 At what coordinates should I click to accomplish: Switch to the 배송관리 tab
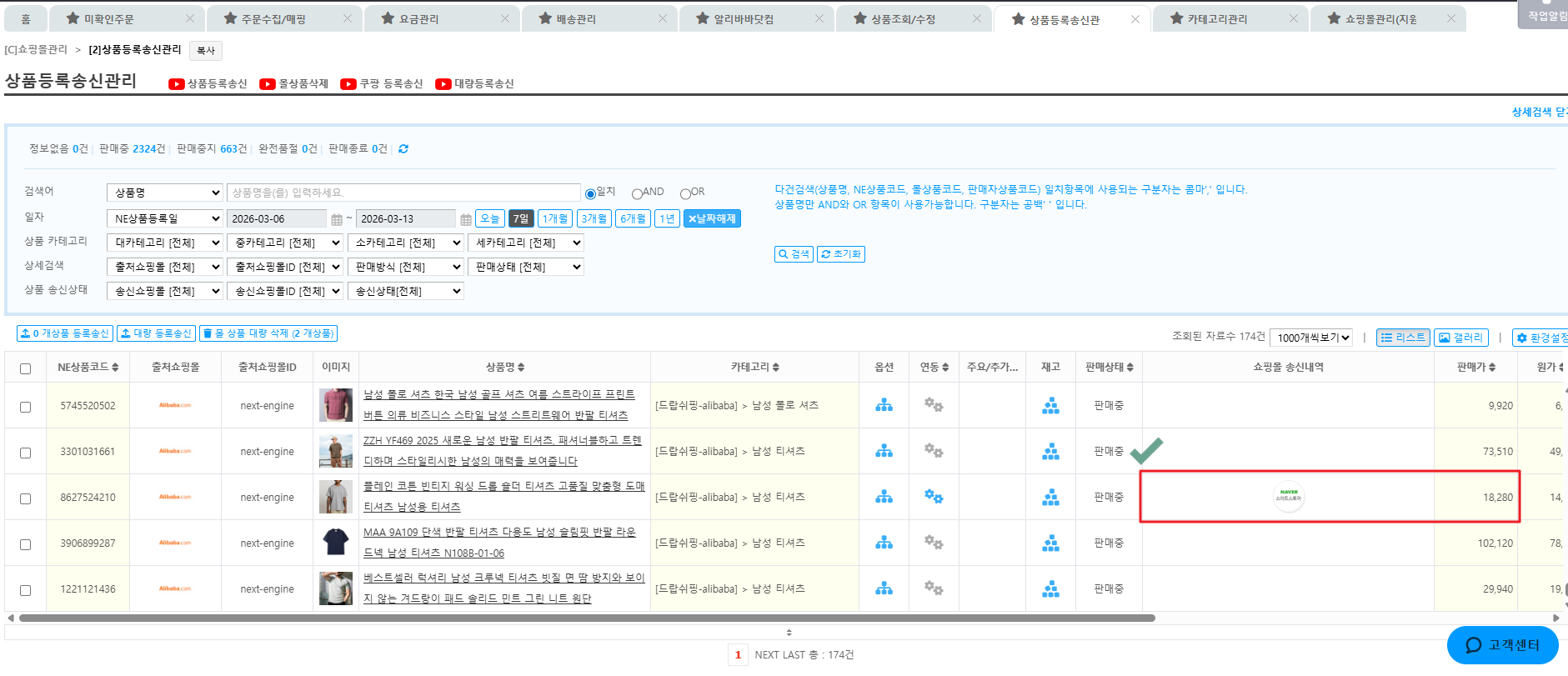[x=576, y=19]
